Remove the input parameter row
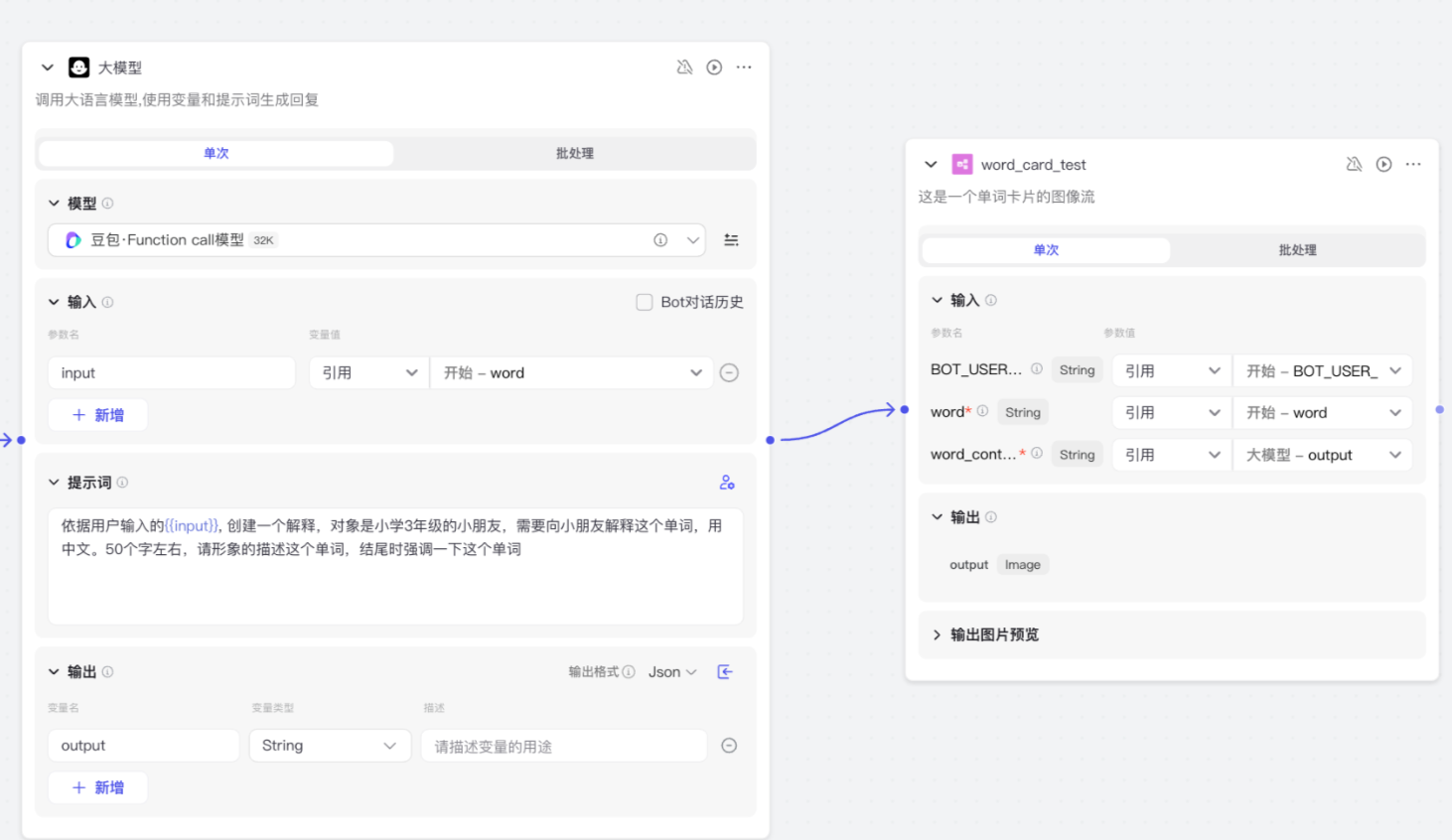This screenshot has height=840, width=1452. pos(729,373)
